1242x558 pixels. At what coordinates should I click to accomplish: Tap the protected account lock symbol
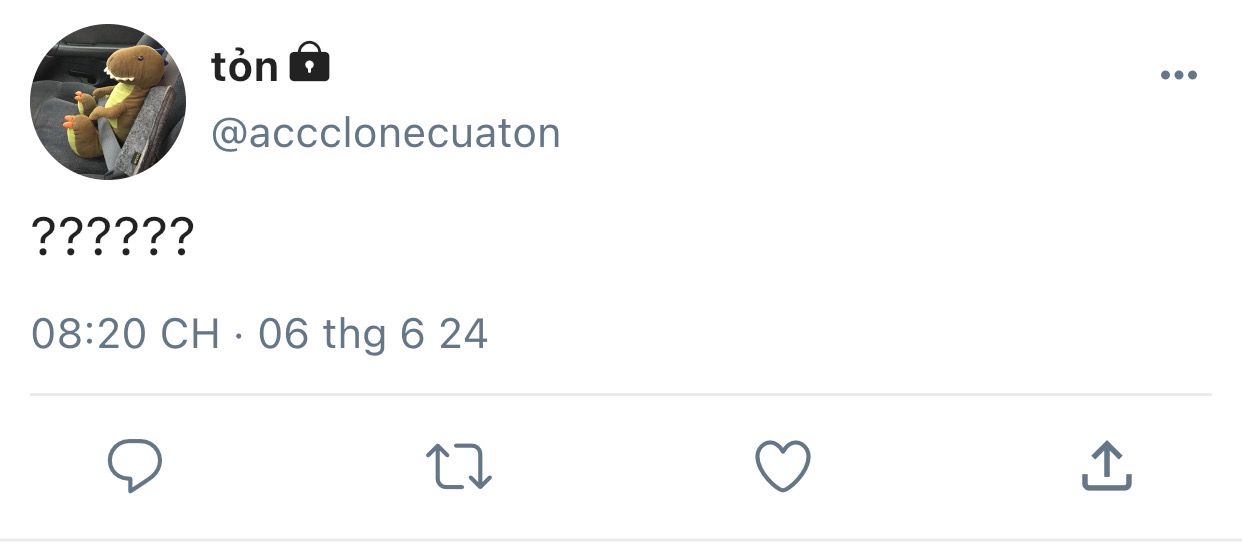coord(309,63)
